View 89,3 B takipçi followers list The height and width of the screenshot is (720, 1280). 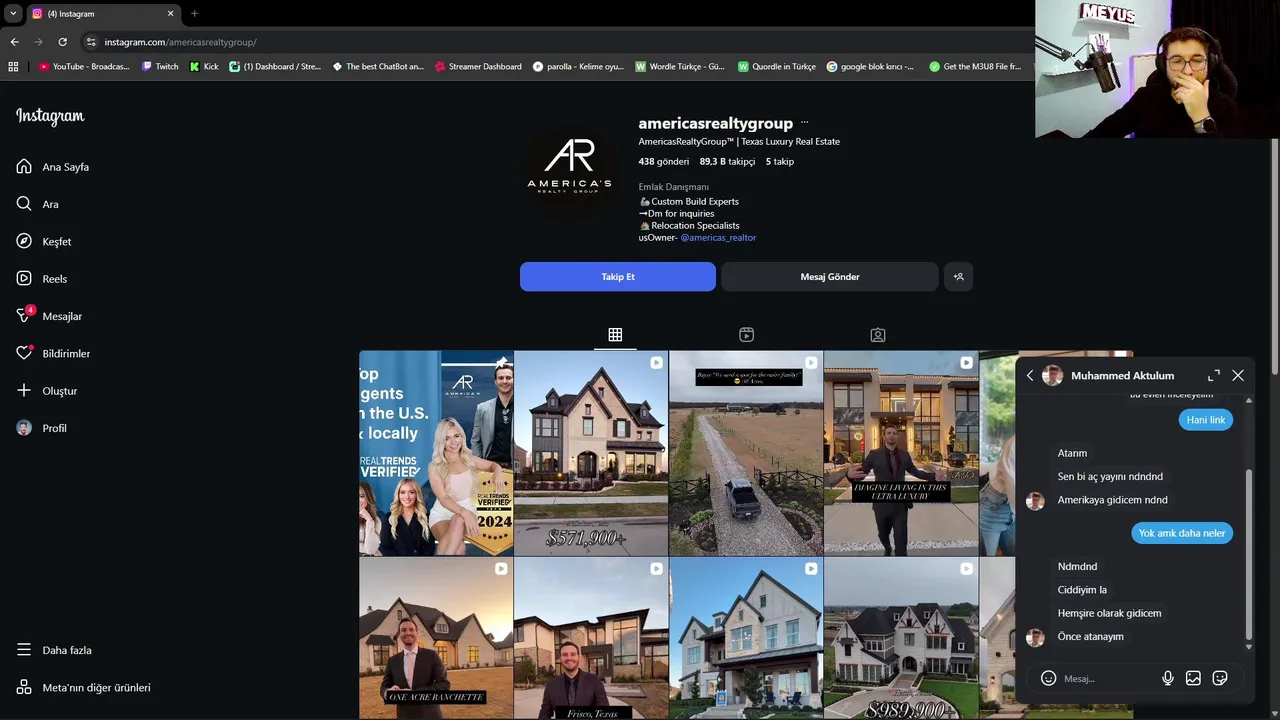coord(727,161)
